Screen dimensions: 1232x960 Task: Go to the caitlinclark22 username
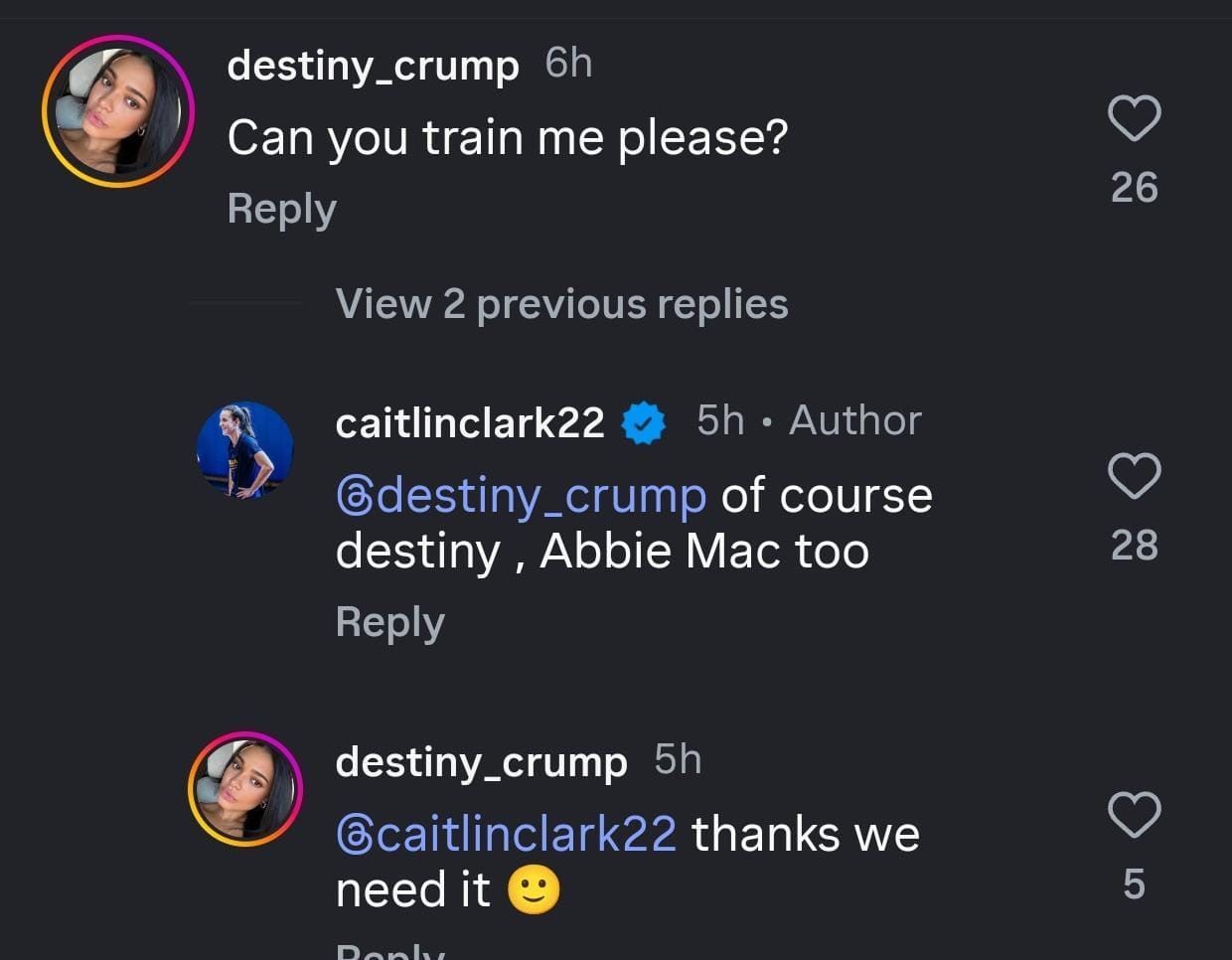click(470, 423)
